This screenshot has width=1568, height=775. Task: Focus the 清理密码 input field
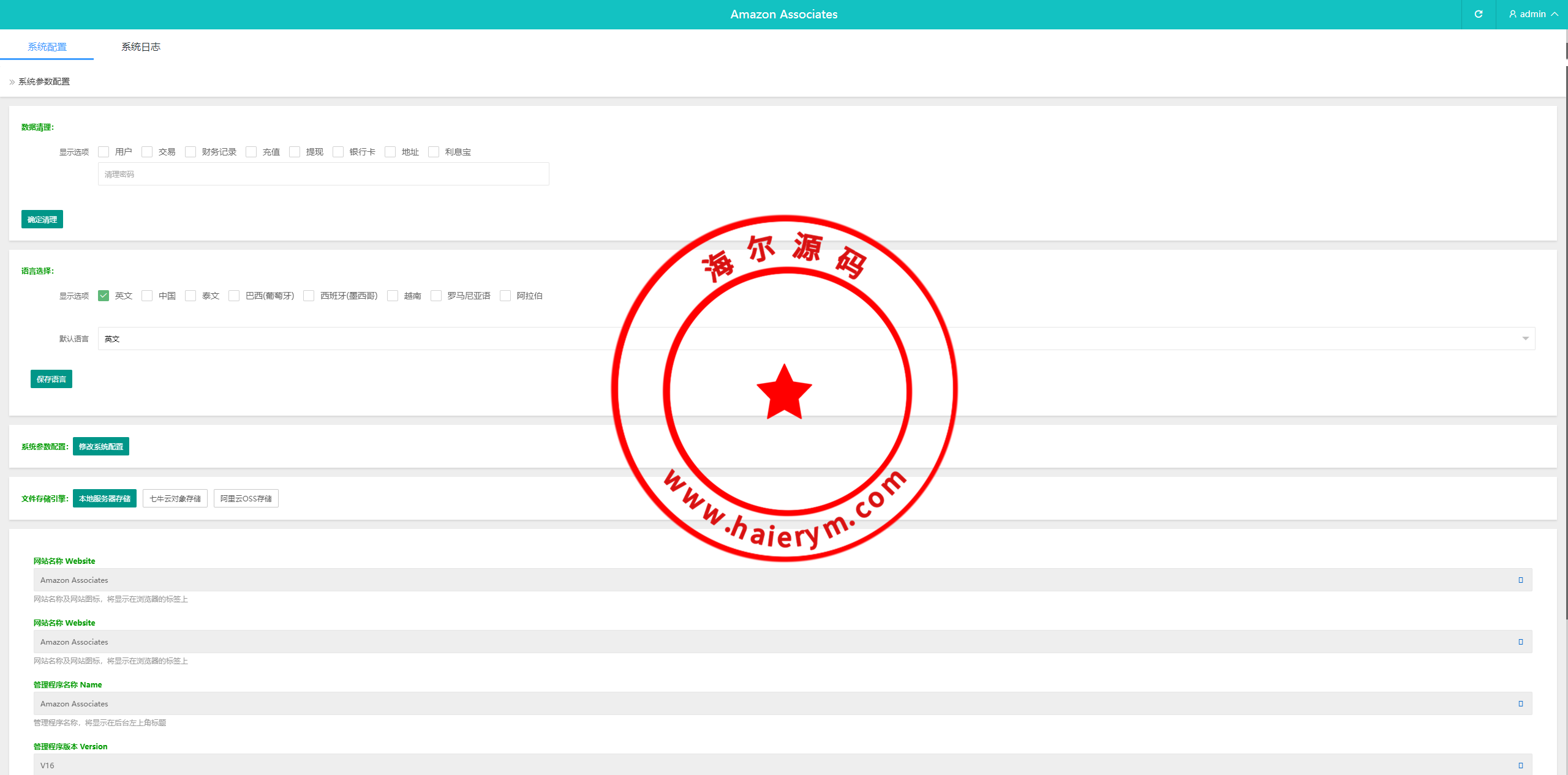(x=323, y=174)
